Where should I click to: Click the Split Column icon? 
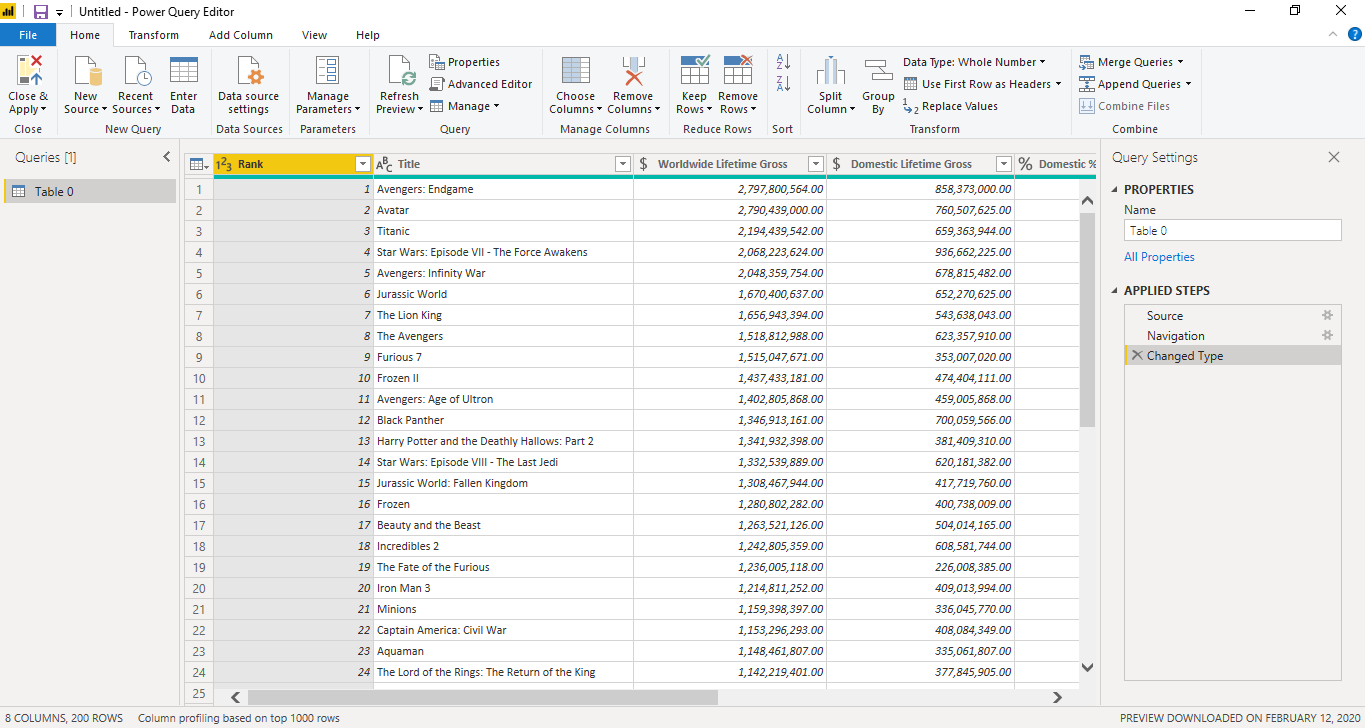[831, 71]
